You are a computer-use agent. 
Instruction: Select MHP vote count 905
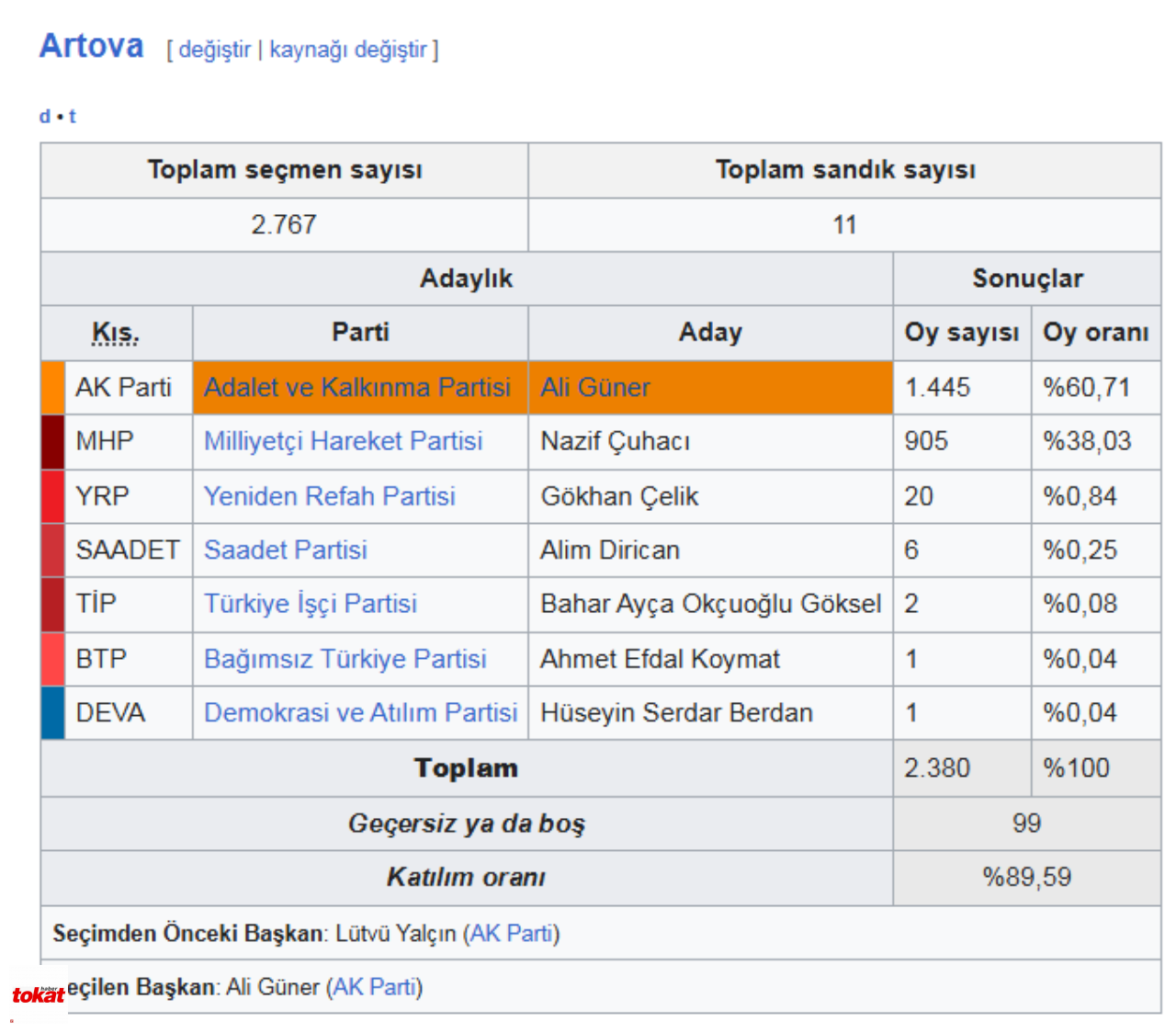click(926, 441)
